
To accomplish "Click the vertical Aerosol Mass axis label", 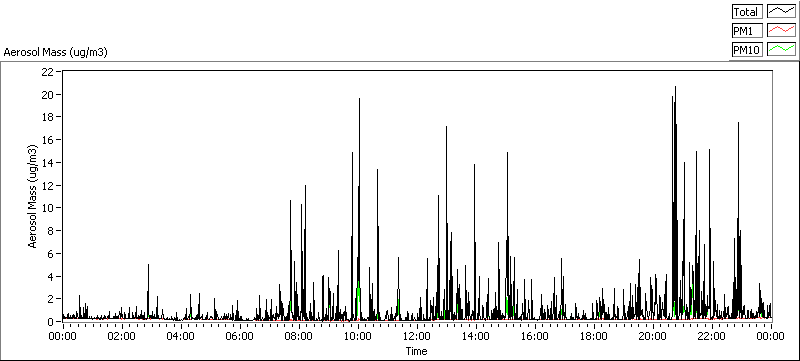I will [33, 197].
